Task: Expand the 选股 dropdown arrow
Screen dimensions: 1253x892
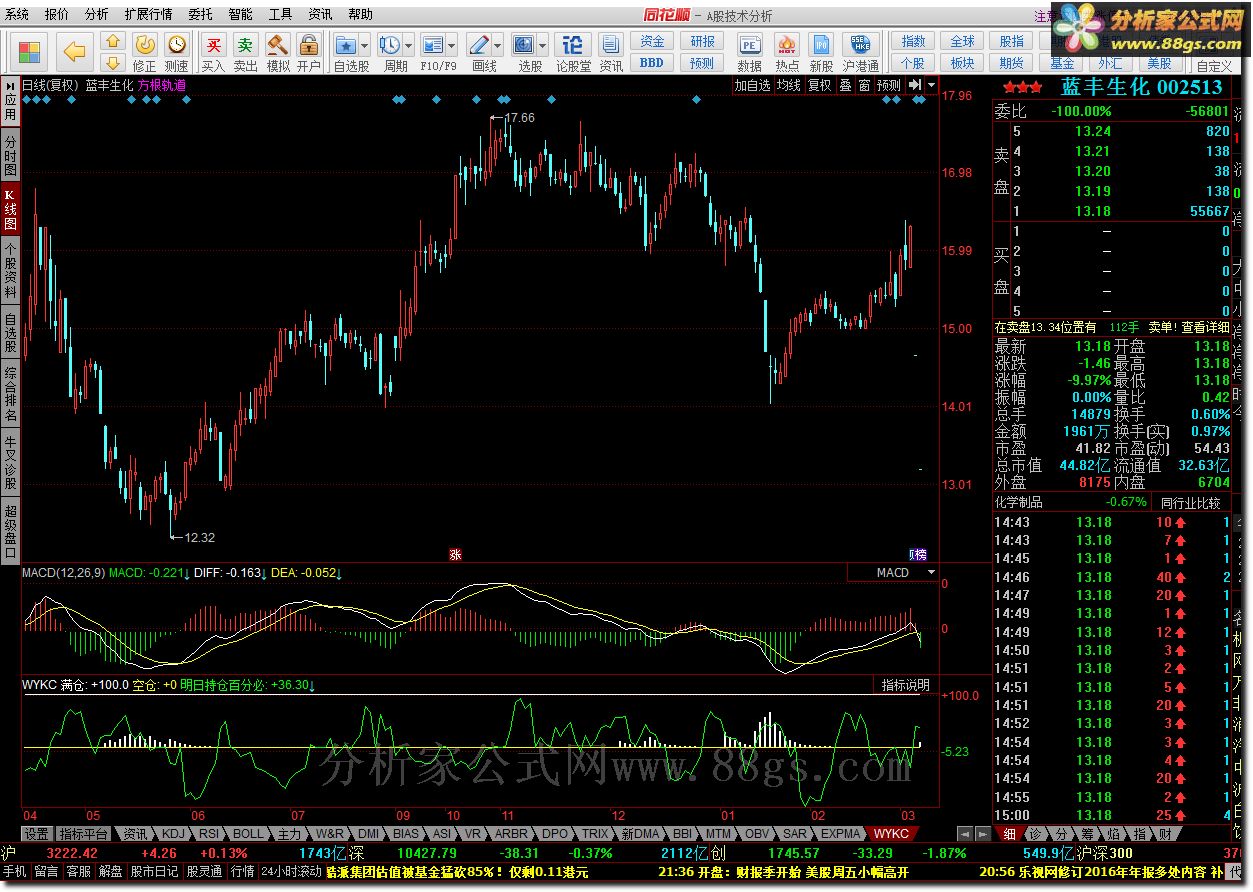Action: tap(542, 46)
